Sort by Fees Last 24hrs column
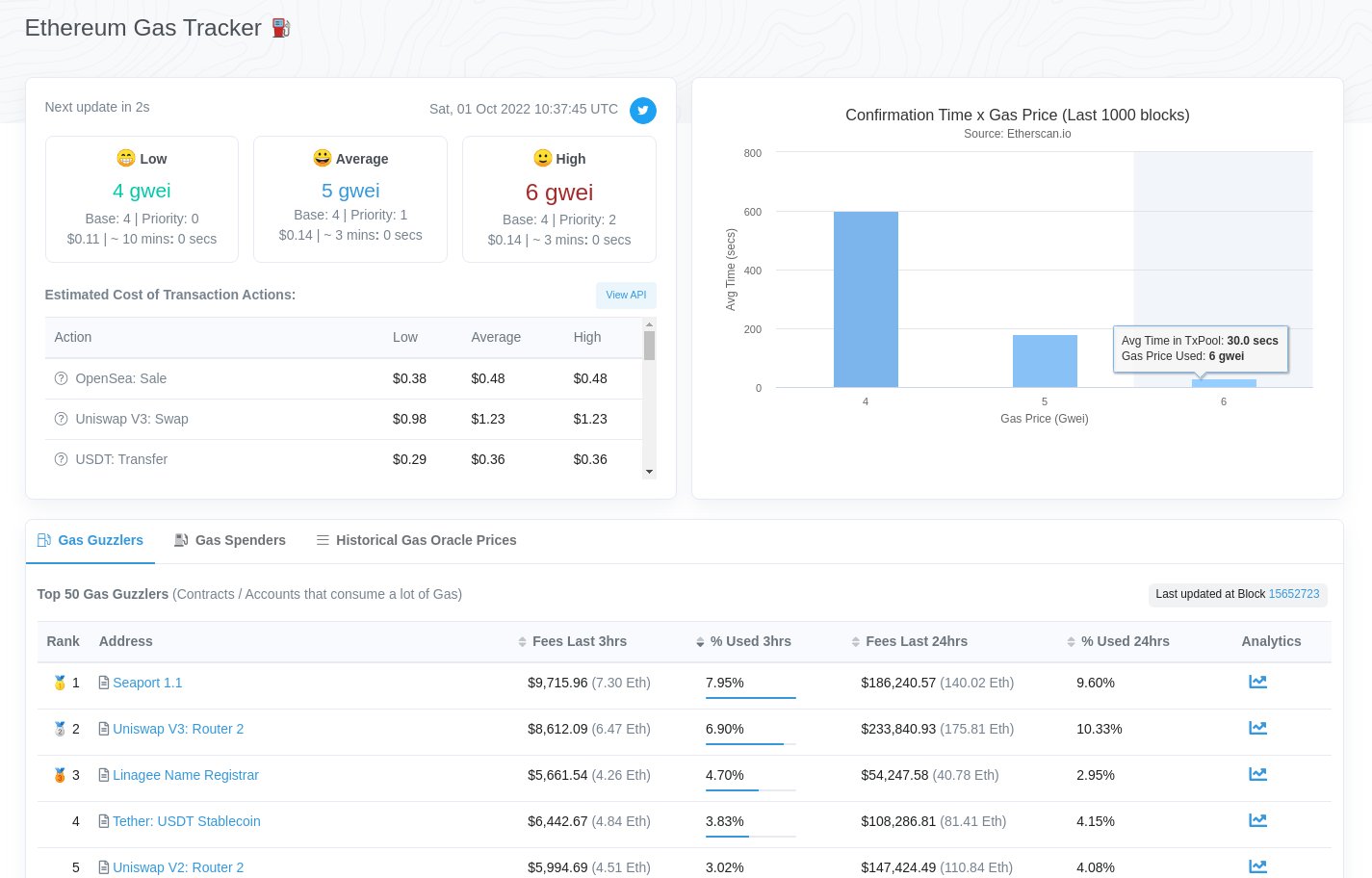Viewport: 1372px width, 878px height. [x=910, y=641]
